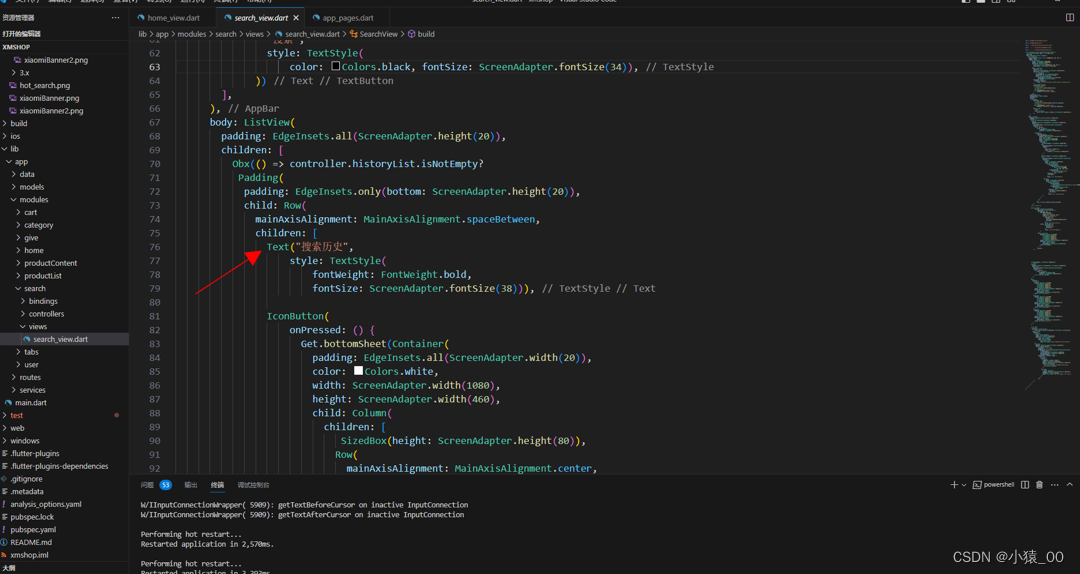Create a new terminal with plus icon

click(954, 485)
